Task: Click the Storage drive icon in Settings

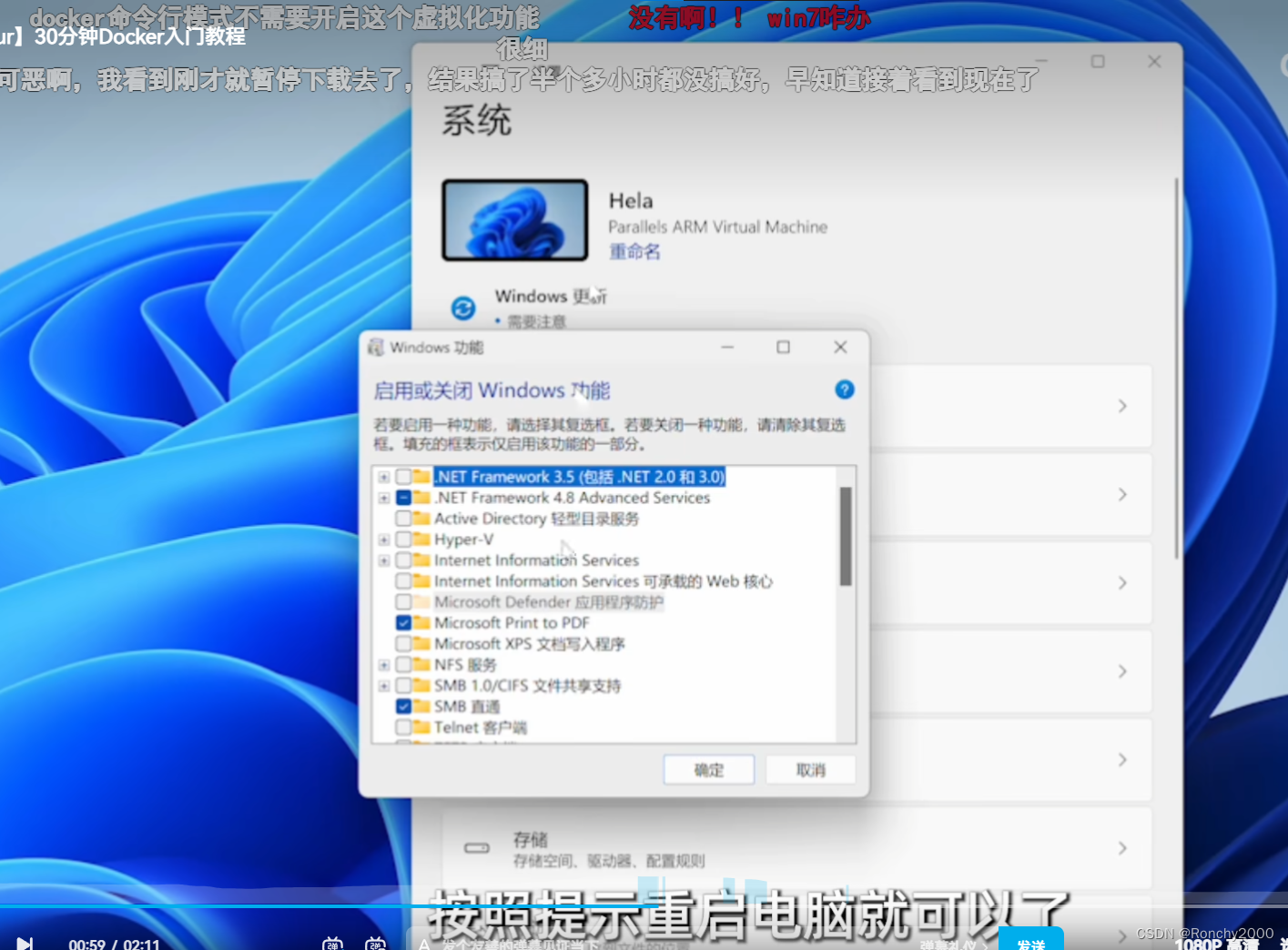Action: click(477, 848)
